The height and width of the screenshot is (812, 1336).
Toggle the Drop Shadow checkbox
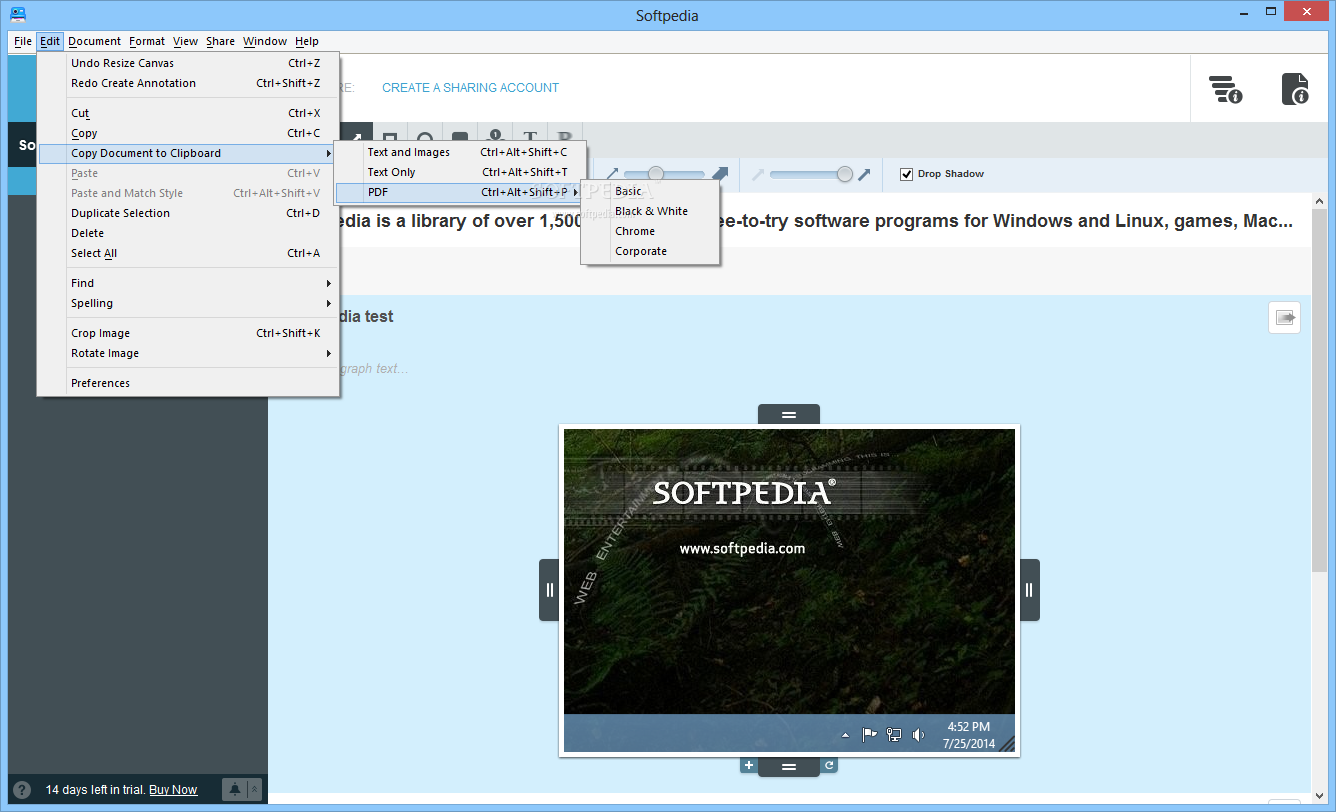[x=906, y=174]
